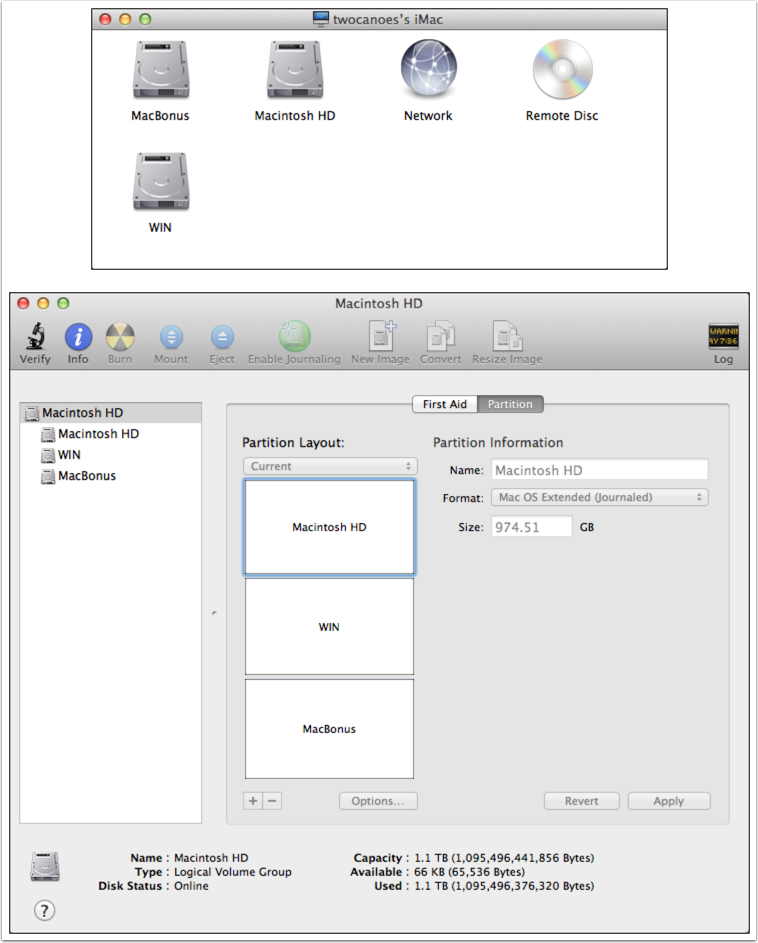Close the Macintosh HD Disk Utility window
Image resolution: width=758 pixels, height=943 pixels.
tap(23, 303)
